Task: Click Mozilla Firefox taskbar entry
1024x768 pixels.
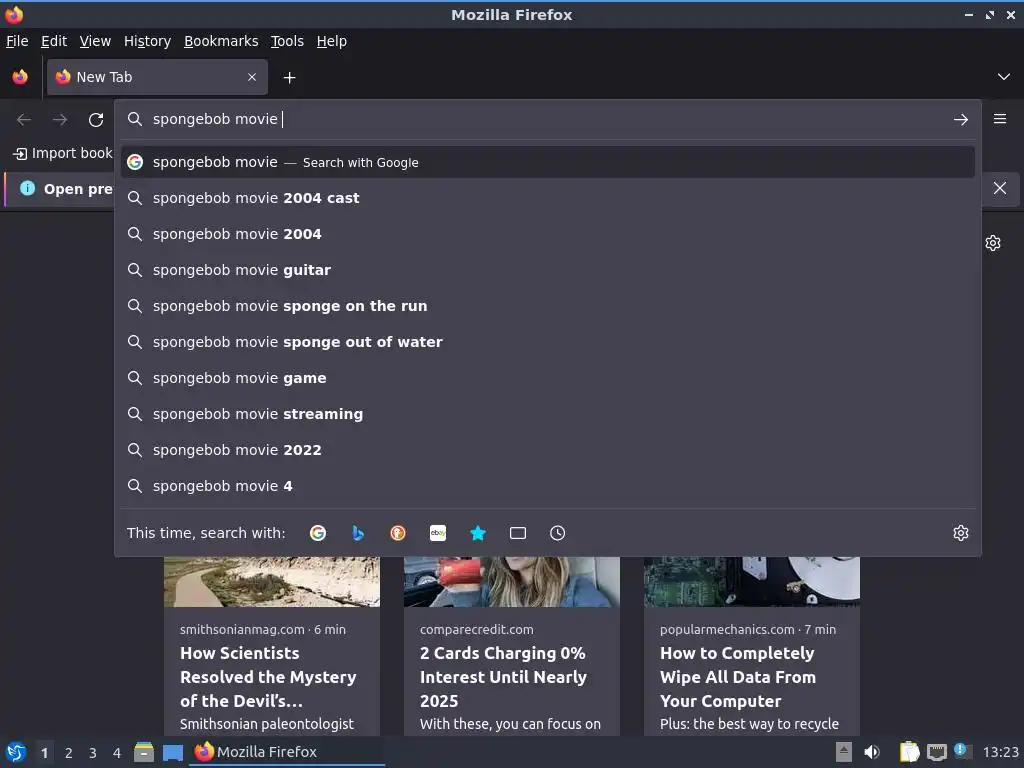Action: (287, 752)
